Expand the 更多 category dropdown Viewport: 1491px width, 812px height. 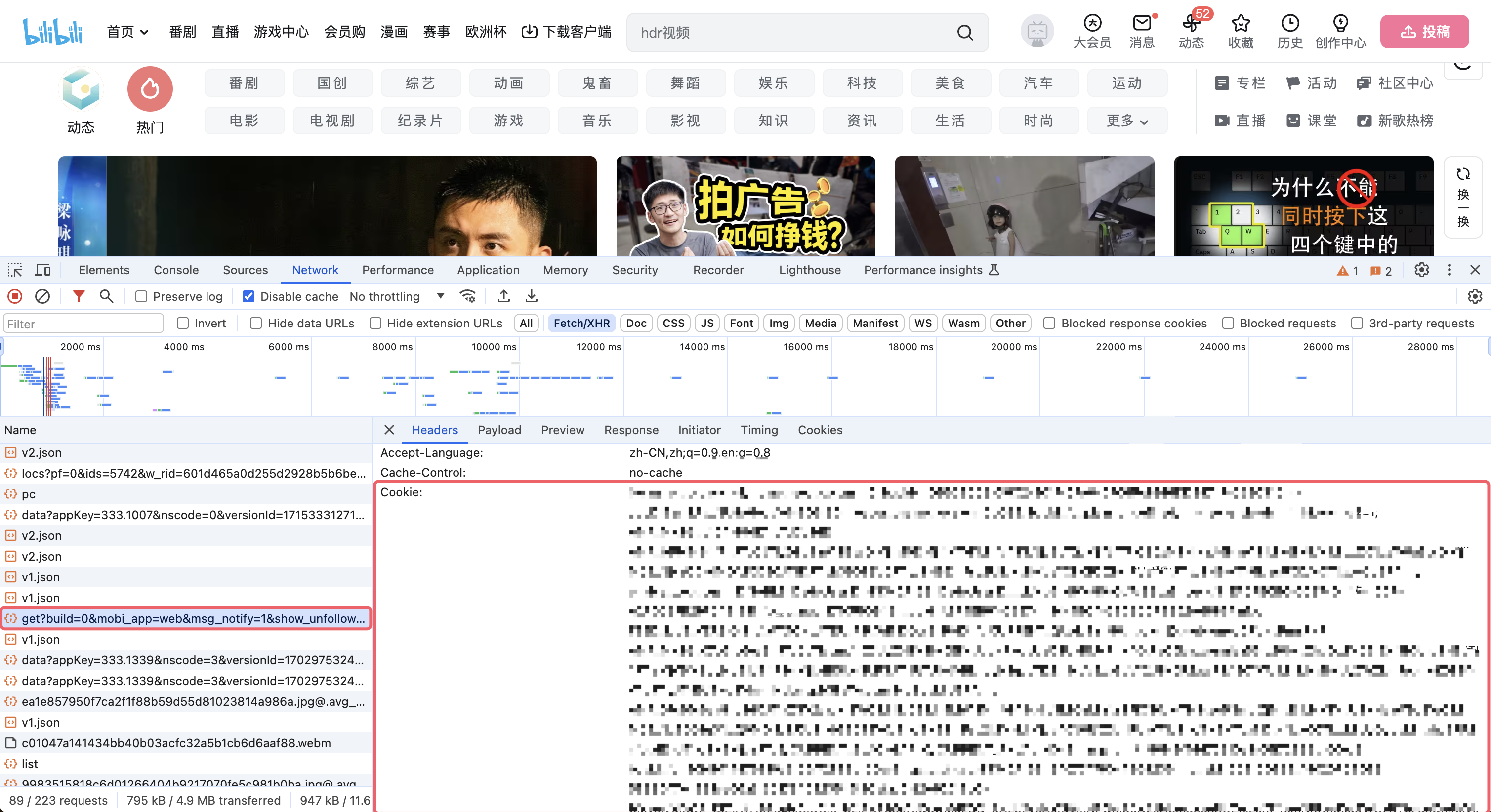[x=1127, y=121]
